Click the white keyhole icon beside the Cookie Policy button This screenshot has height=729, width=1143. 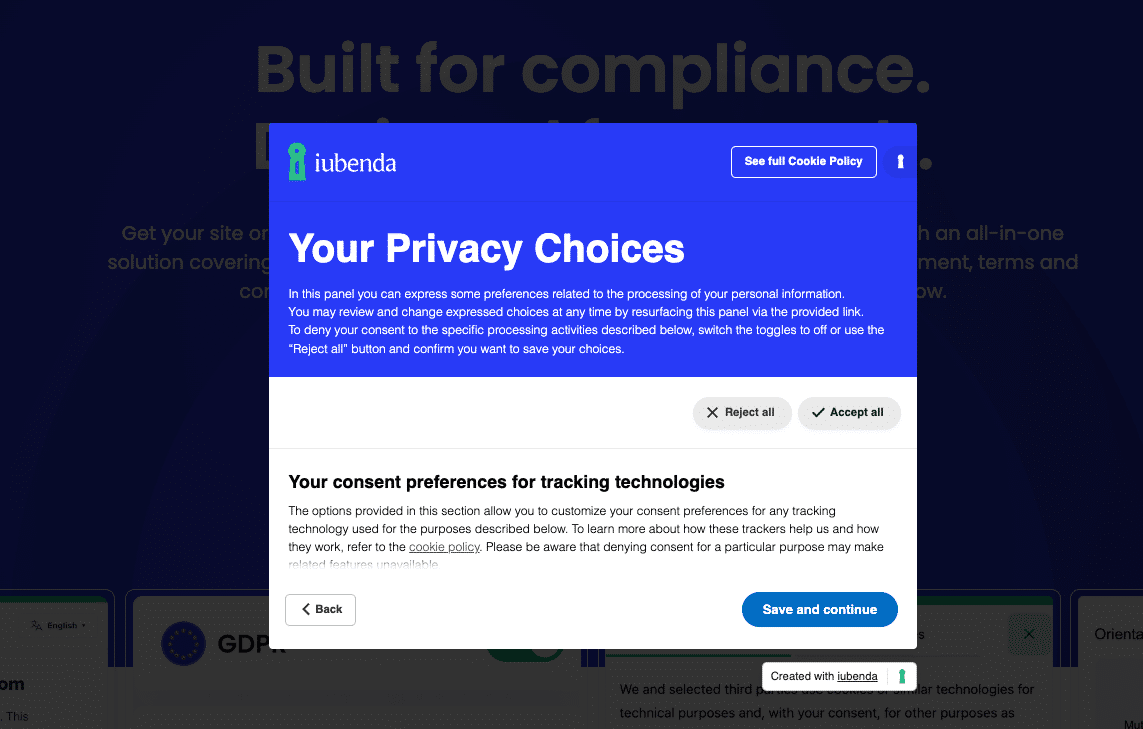[899, 161]
